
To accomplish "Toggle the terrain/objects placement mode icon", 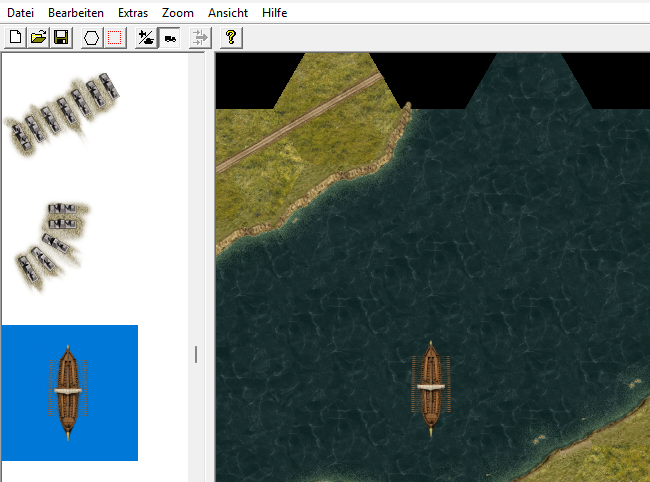I will pos(146,38).
